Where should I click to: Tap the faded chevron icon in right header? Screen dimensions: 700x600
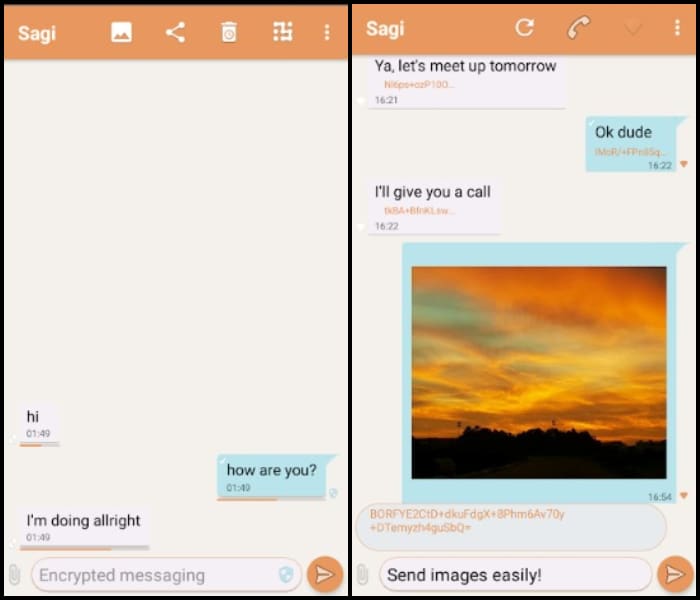[632, 29]
